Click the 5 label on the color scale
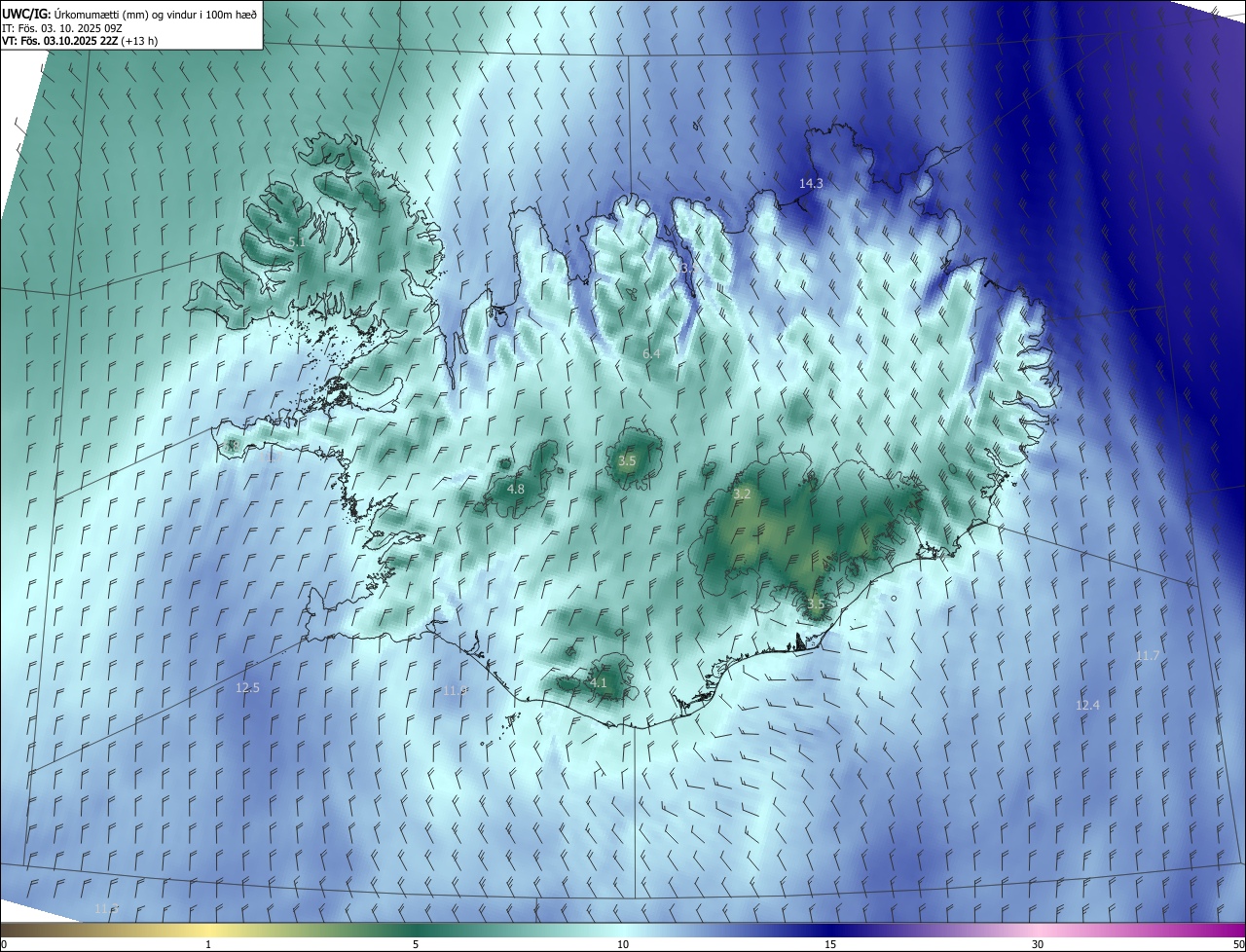This screenshot has width=1246, height=952. pos(416,944)
